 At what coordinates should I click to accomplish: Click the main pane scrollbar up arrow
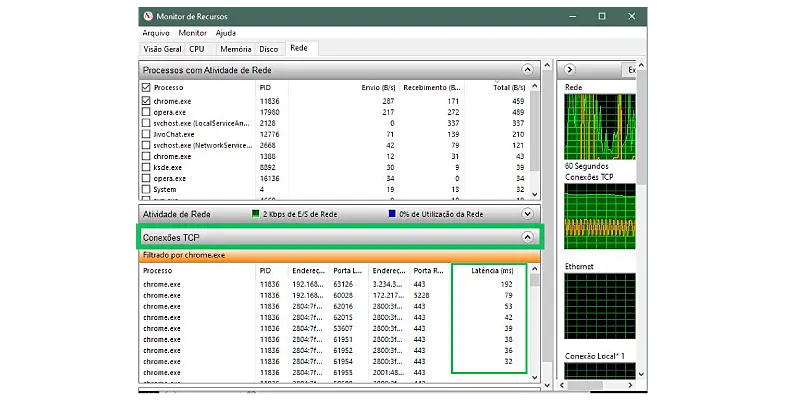coord(547,65)
